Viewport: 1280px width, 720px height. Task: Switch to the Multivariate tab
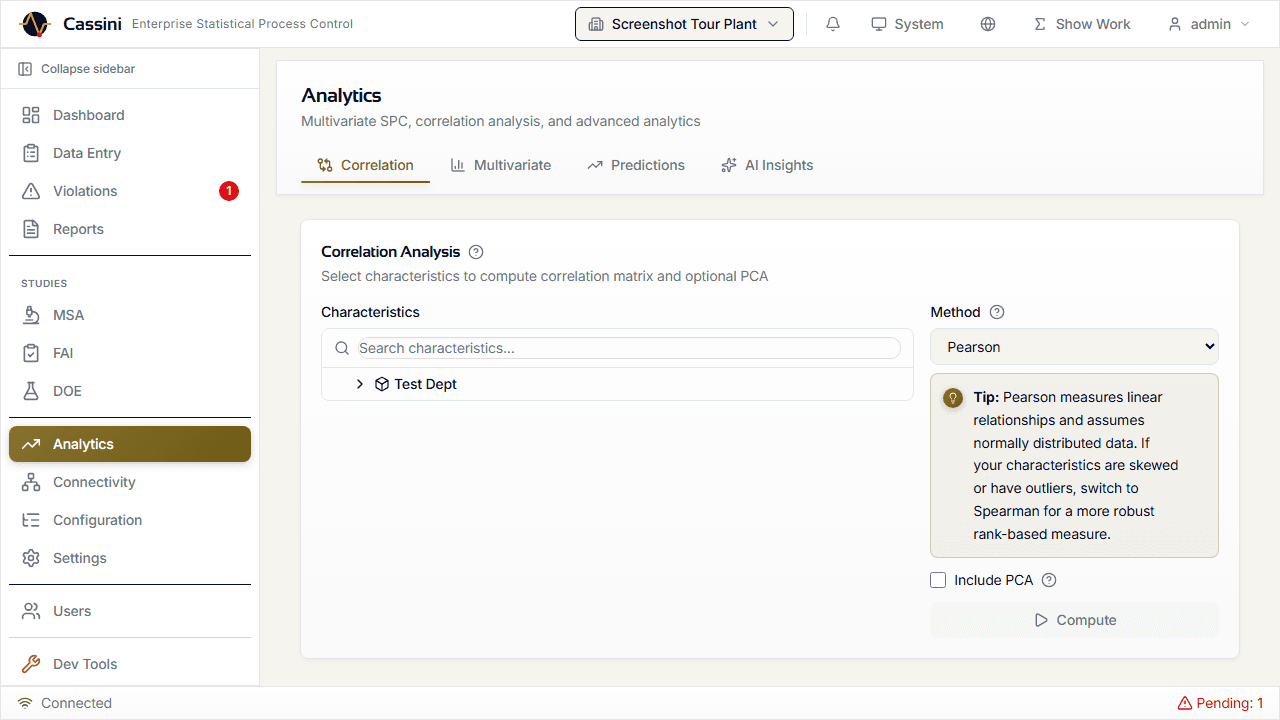pos(501,165)
